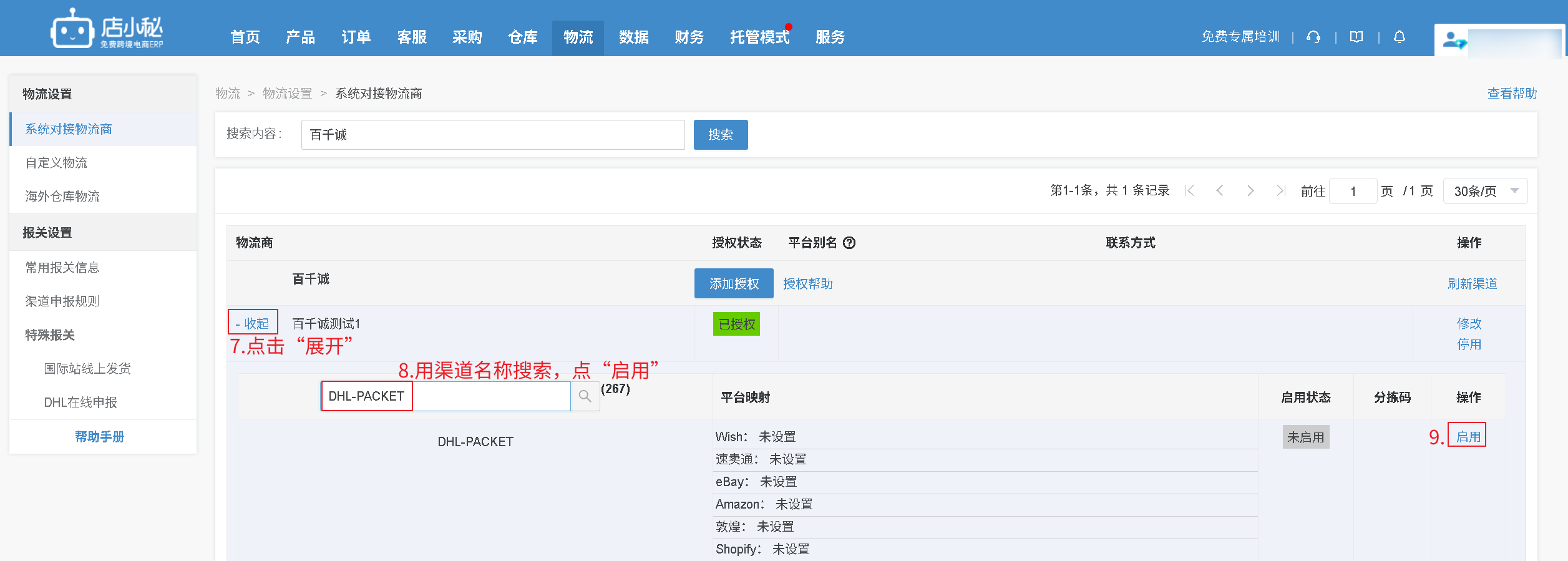Click the customer service headset icon

click(x=1313, y=37)
